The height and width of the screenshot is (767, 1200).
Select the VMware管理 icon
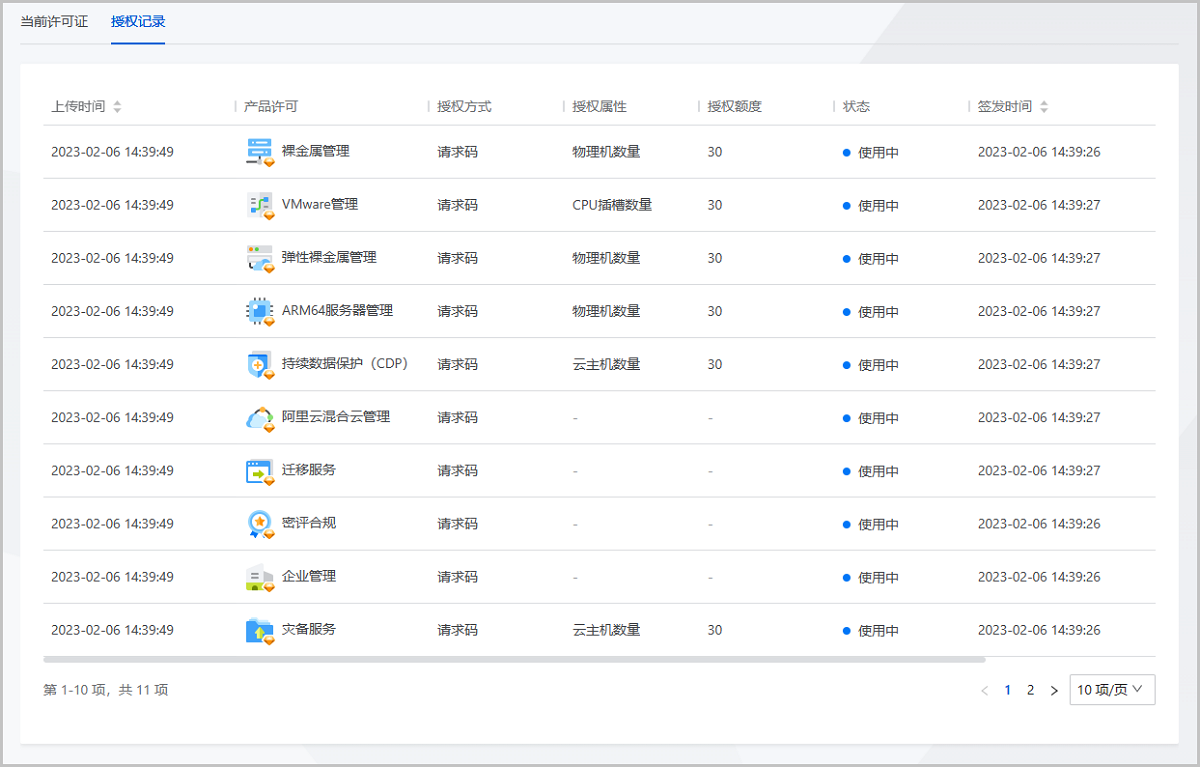tap(258, 205)
